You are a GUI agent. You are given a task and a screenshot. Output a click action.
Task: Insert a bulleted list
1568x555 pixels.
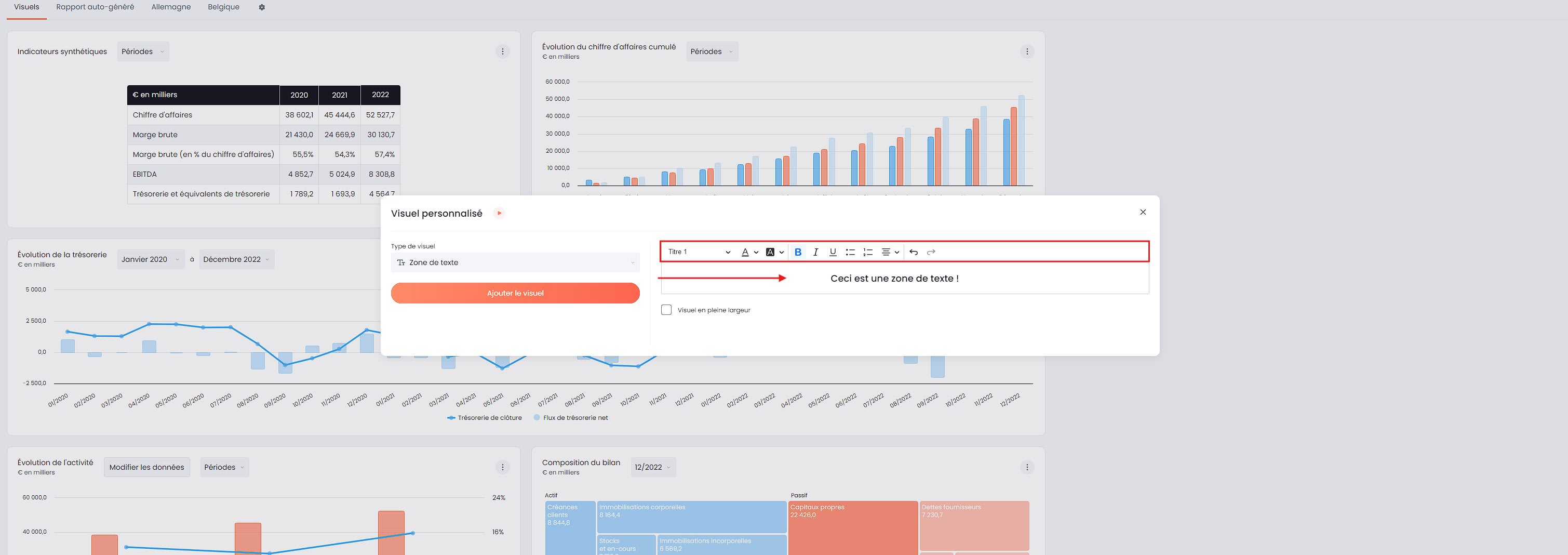click(x=850, y=252)
